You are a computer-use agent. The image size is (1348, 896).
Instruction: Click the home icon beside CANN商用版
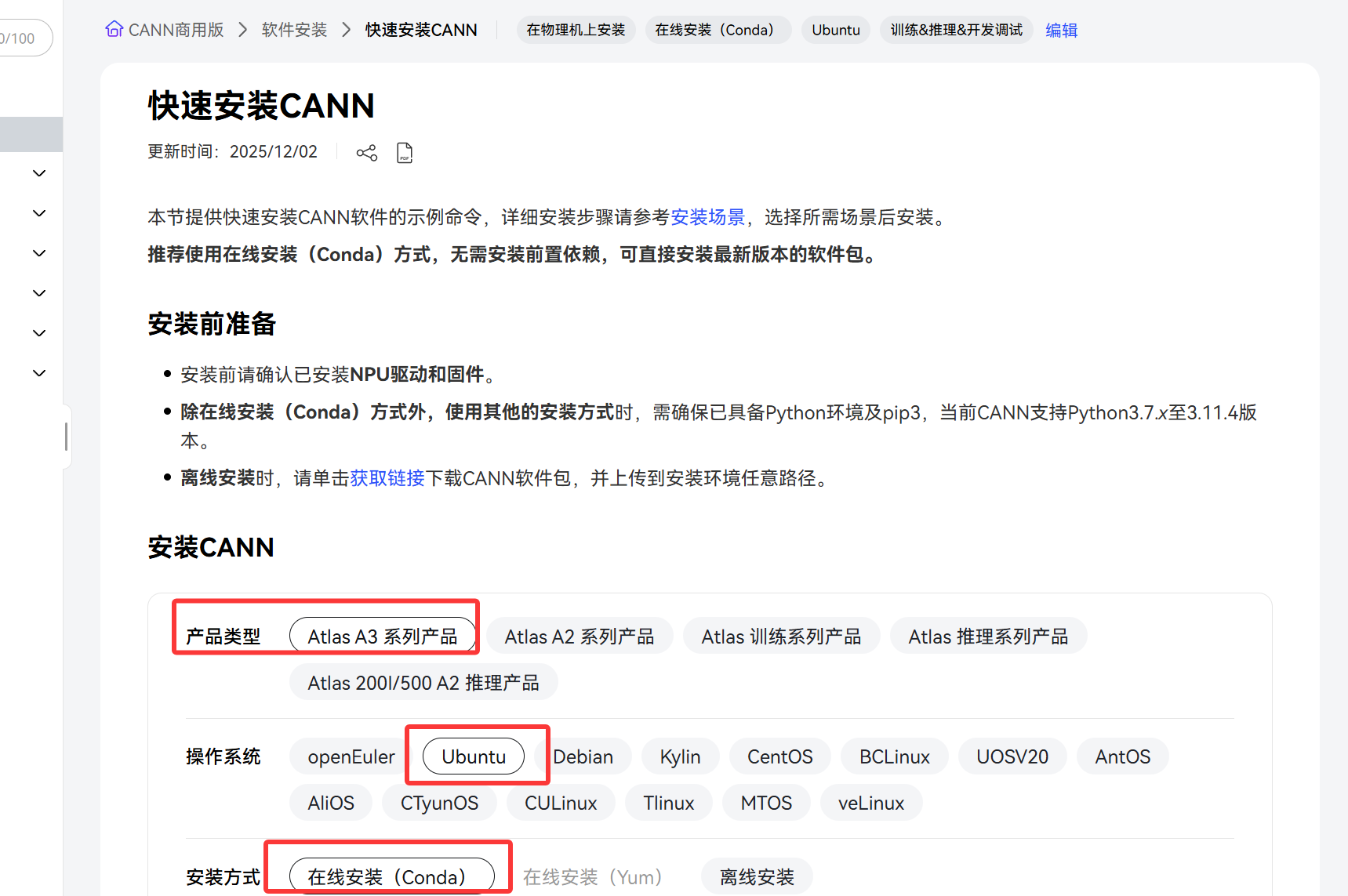114,30
